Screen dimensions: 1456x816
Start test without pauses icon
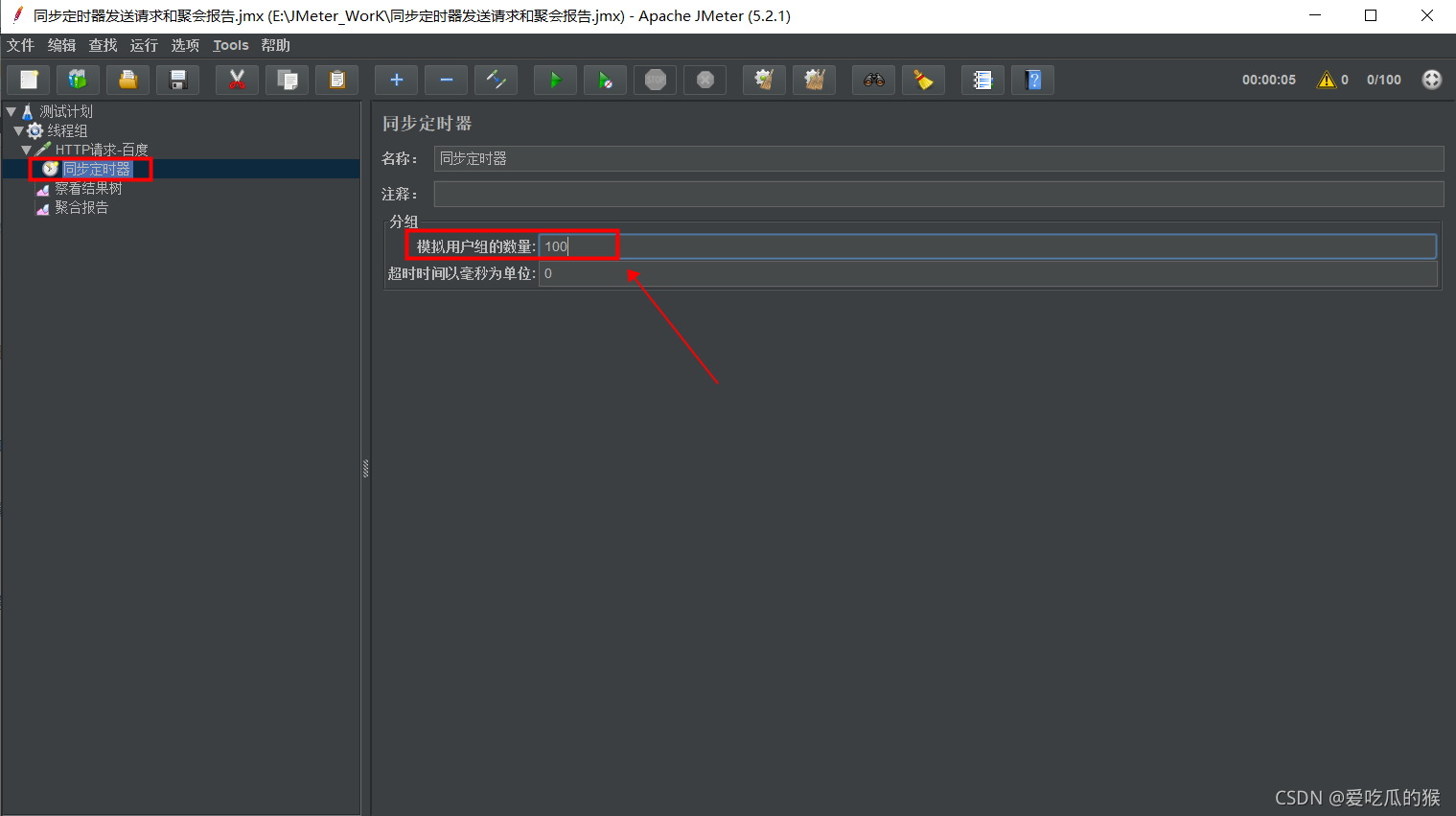click(x=606, y=80)
